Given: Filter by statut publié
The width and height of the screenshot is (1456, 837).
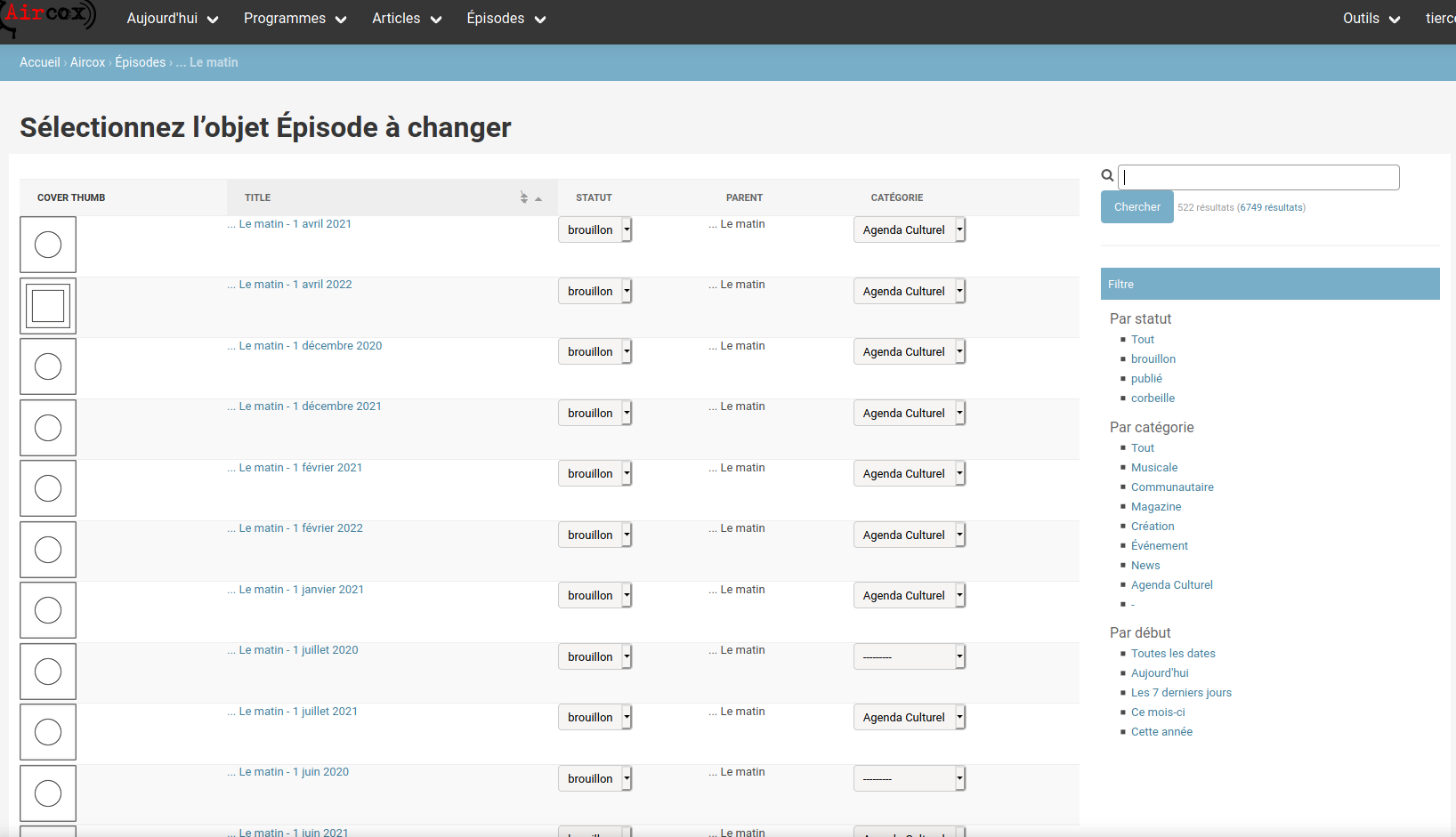Looking at the screenshot, I should [x=1146, y=379].
